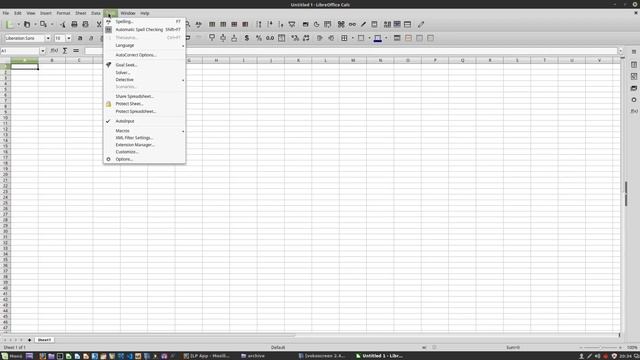Click the Formula equals icon

(76, 51)
